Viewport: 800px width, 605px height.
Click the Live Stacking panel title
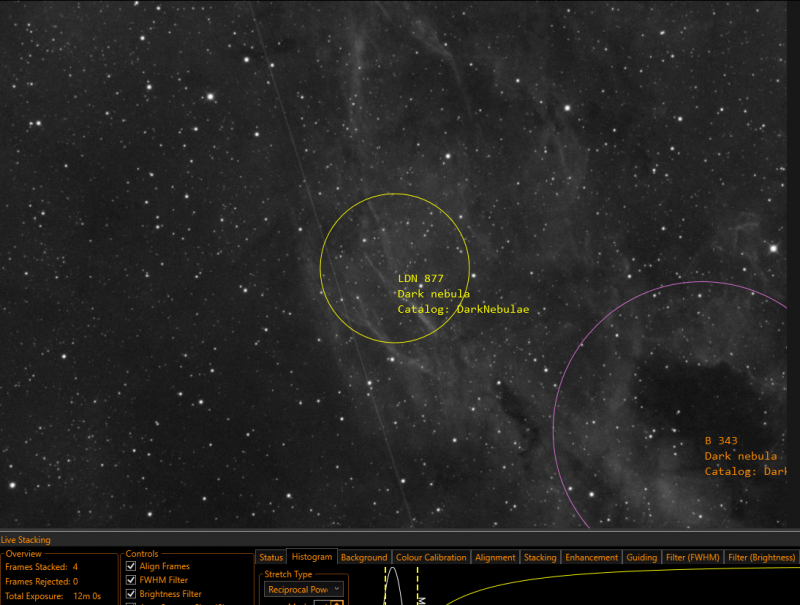(x=26, y=540)
